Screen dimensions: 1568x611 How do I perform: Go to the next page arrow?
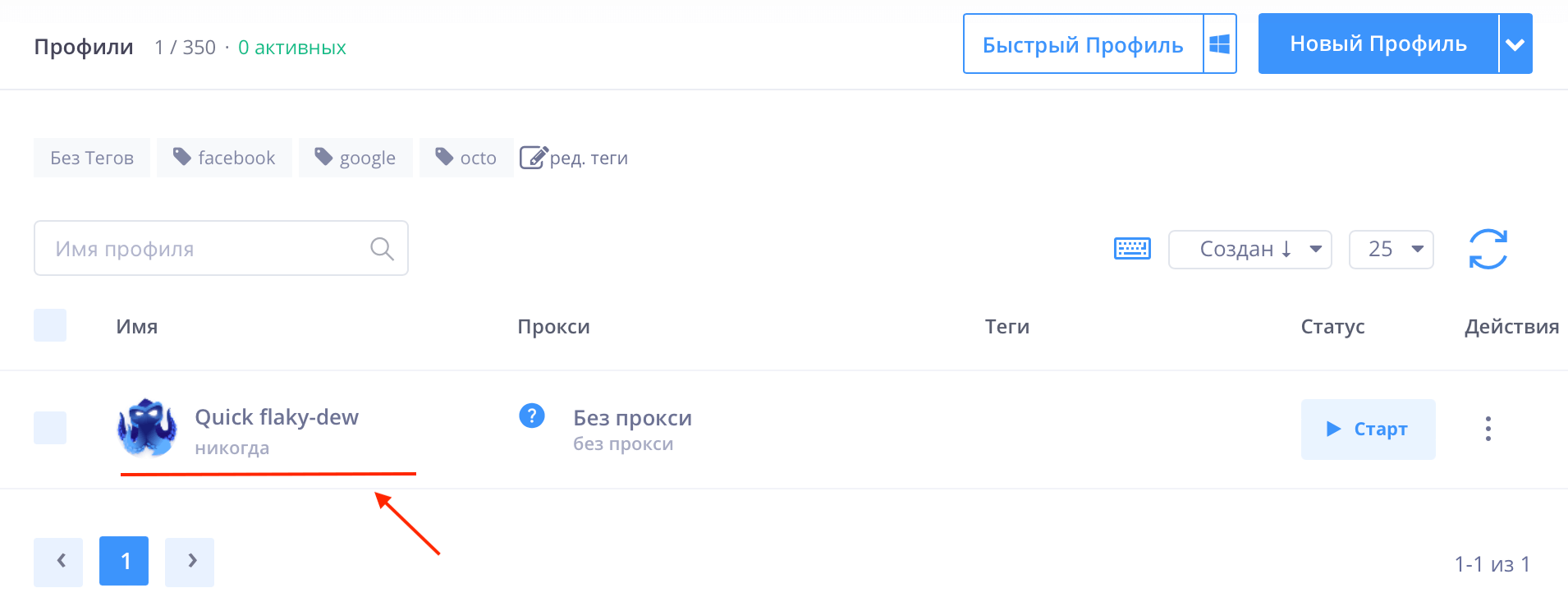coord(190,562)
